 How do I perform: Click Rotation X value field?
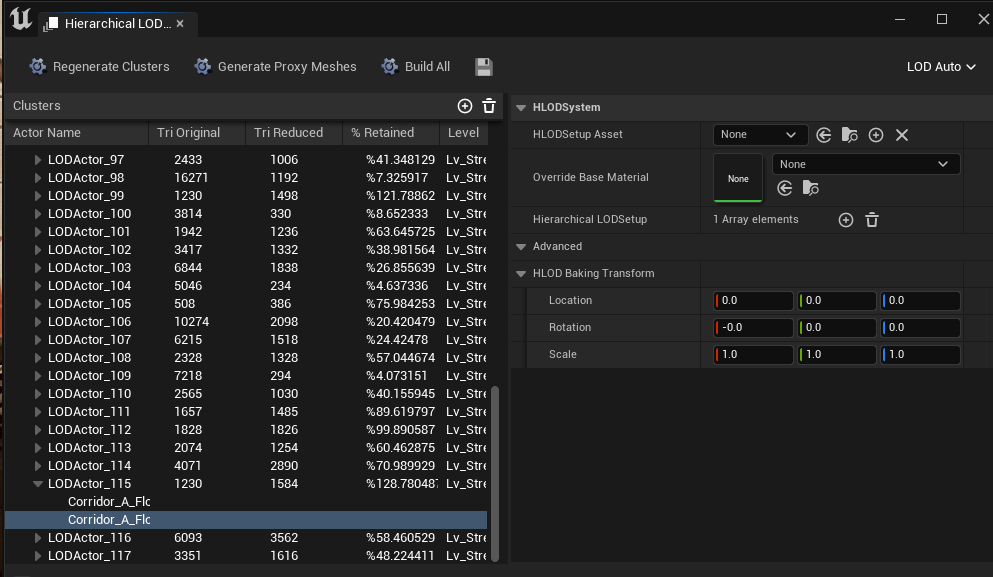pyautogui.click(x=753, y=327)
